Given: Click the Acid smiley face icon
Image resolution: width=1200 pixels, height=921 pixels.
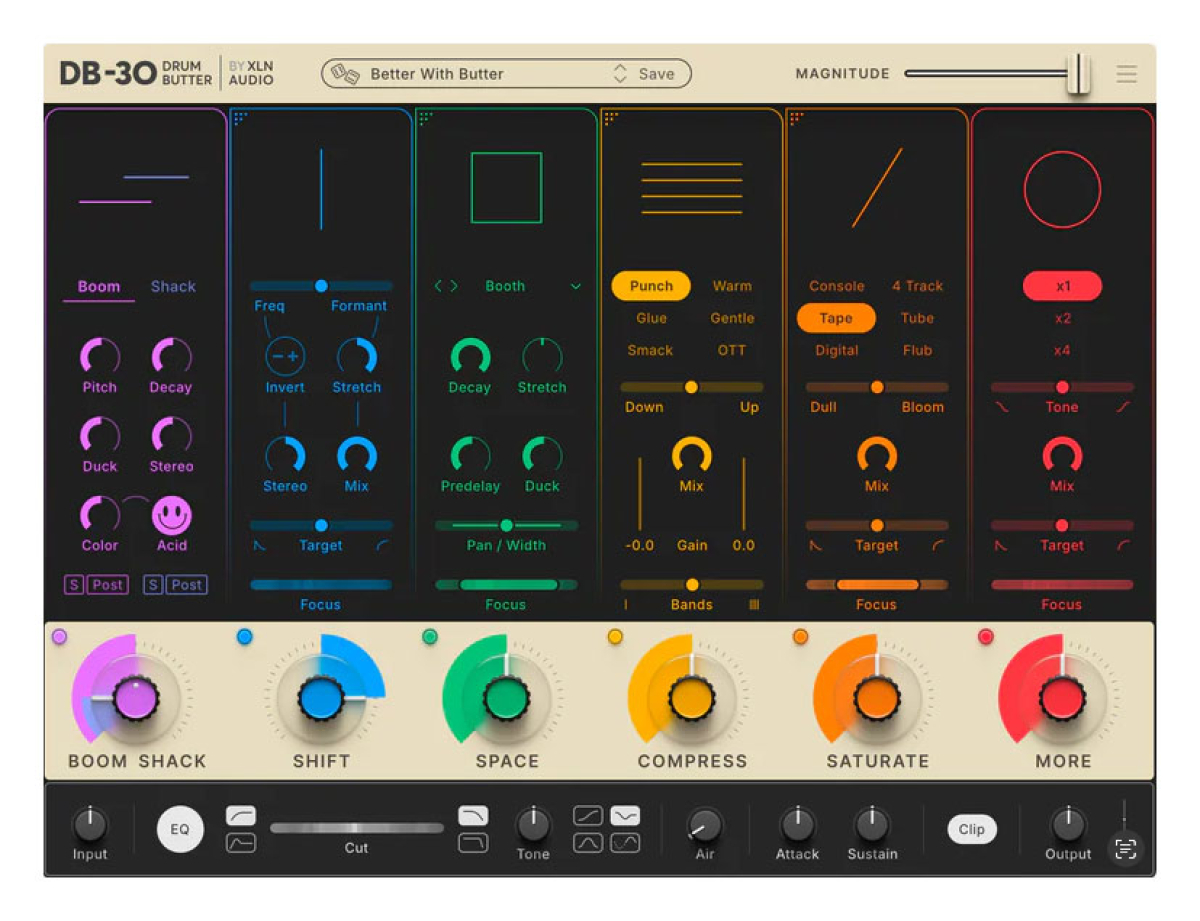Looking at the screenshot, I should tap(172, 516).
